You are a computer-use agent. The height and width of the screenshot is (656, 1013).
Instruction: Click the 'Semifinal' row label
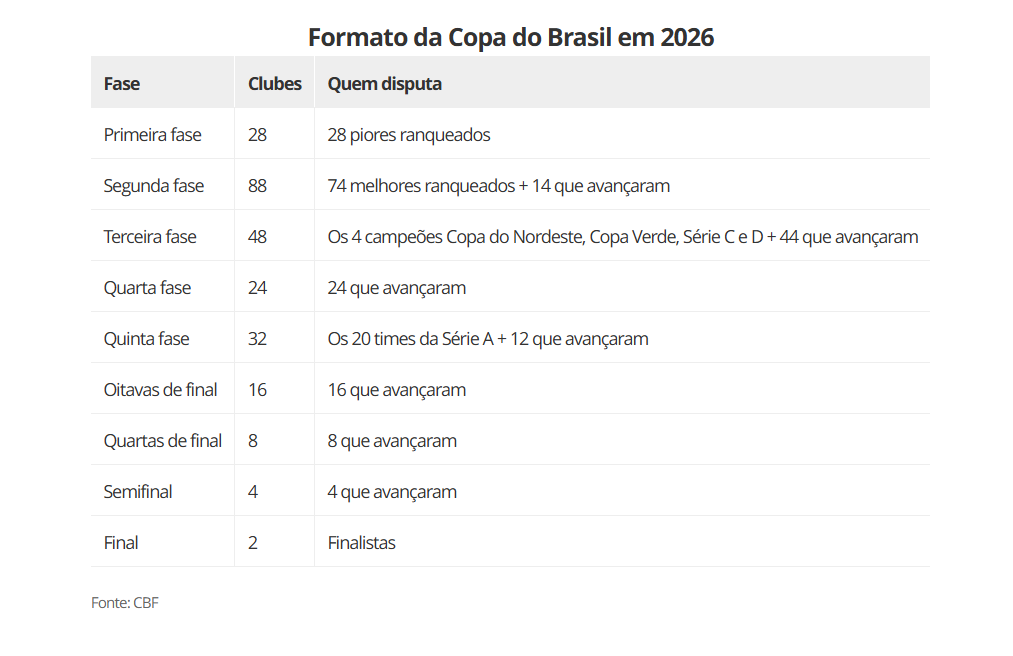tap(138, 492)
